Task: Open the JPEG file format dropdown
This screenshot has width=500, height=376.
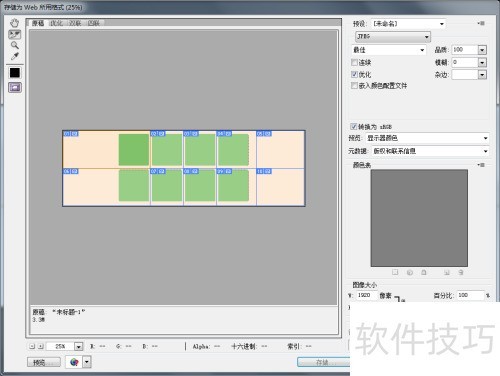Action: pos(393,37)
